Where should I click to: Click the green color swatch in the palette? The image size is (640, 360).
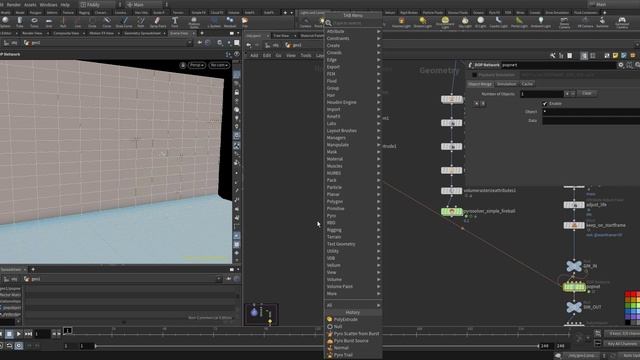click(x=628, y=306)
